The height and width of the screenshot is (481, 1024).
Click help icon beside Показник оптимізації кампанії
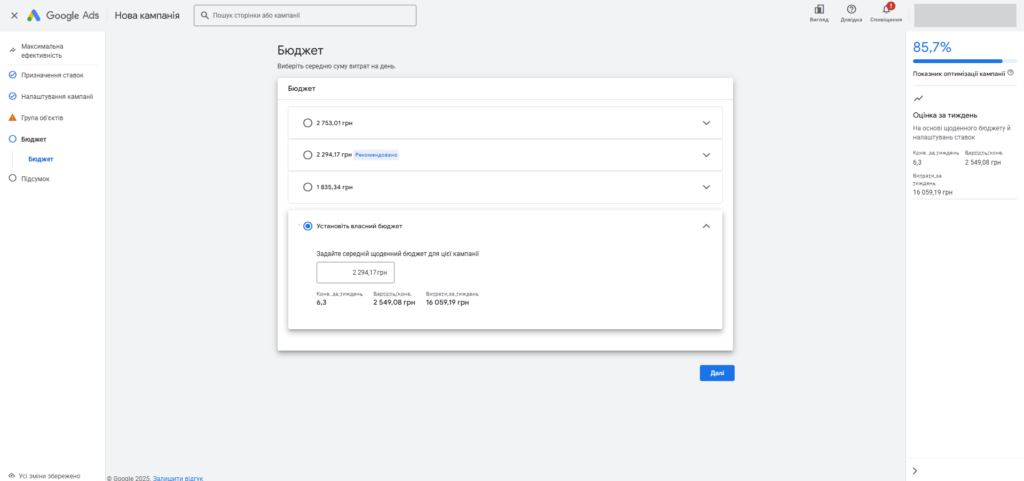click(1010, 73)
